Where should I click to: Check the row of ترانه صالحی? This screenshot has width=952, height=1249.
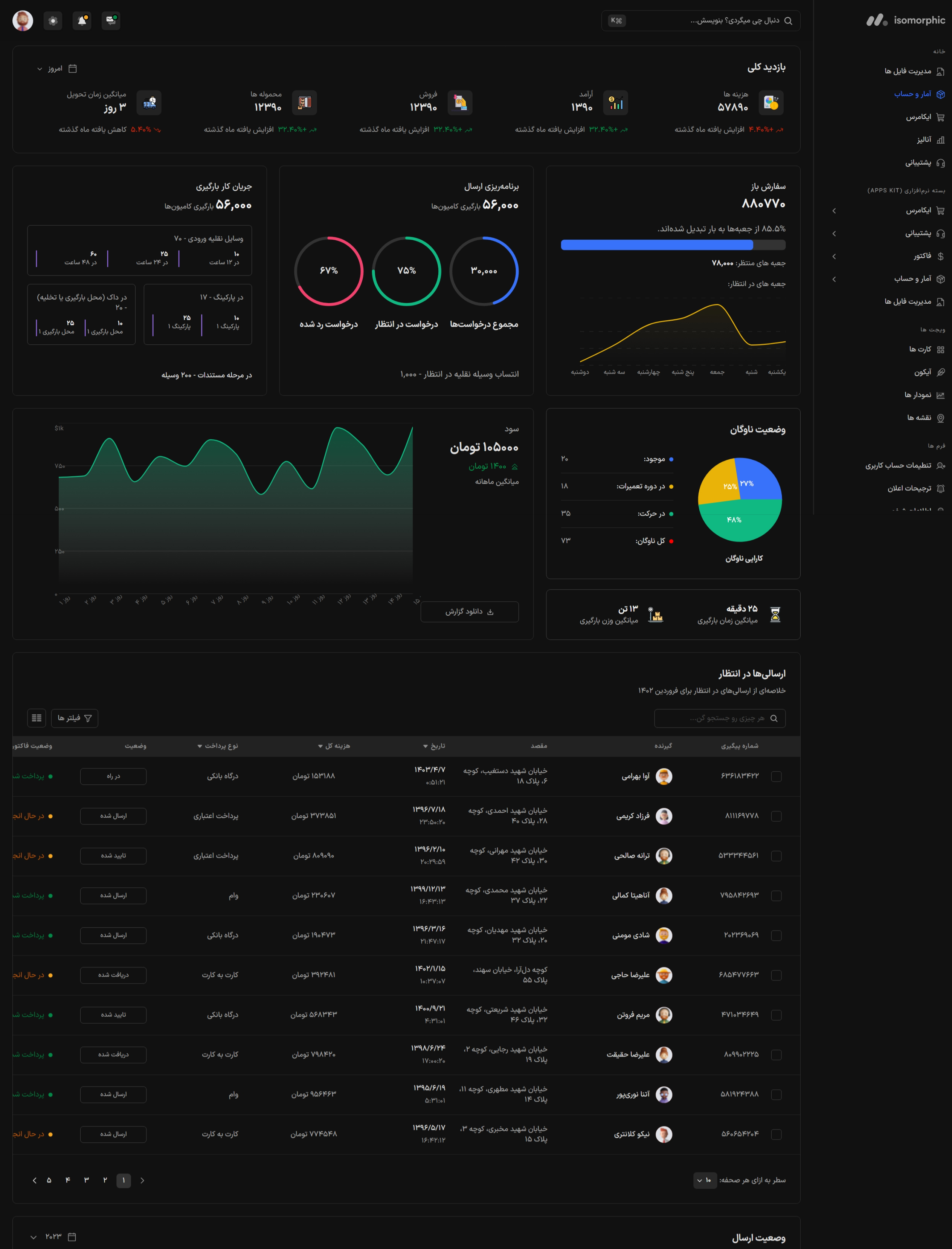tap(777, 856)
